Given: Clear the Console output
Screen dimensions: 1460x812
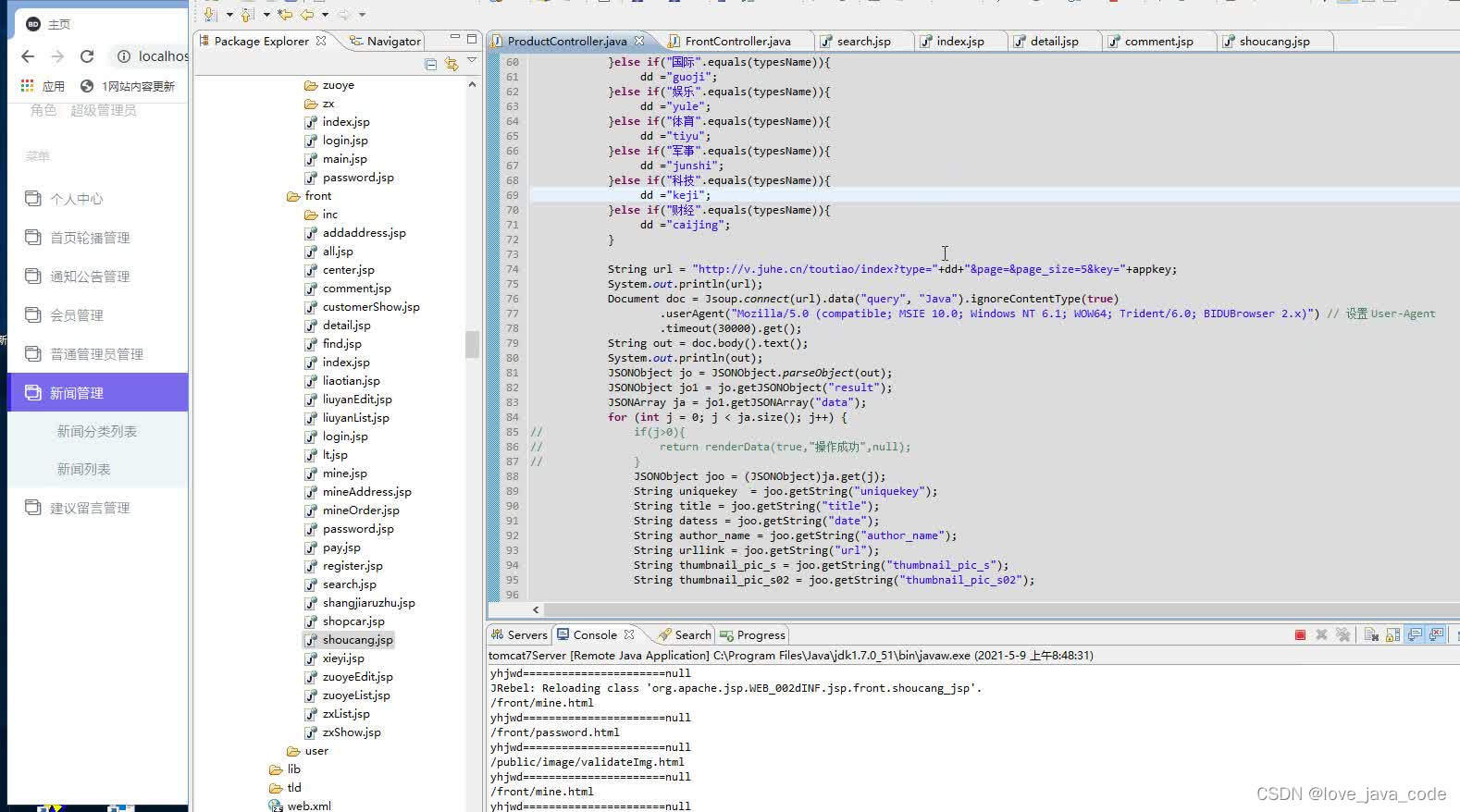Looking at the screenshot, I should 1371,634.
